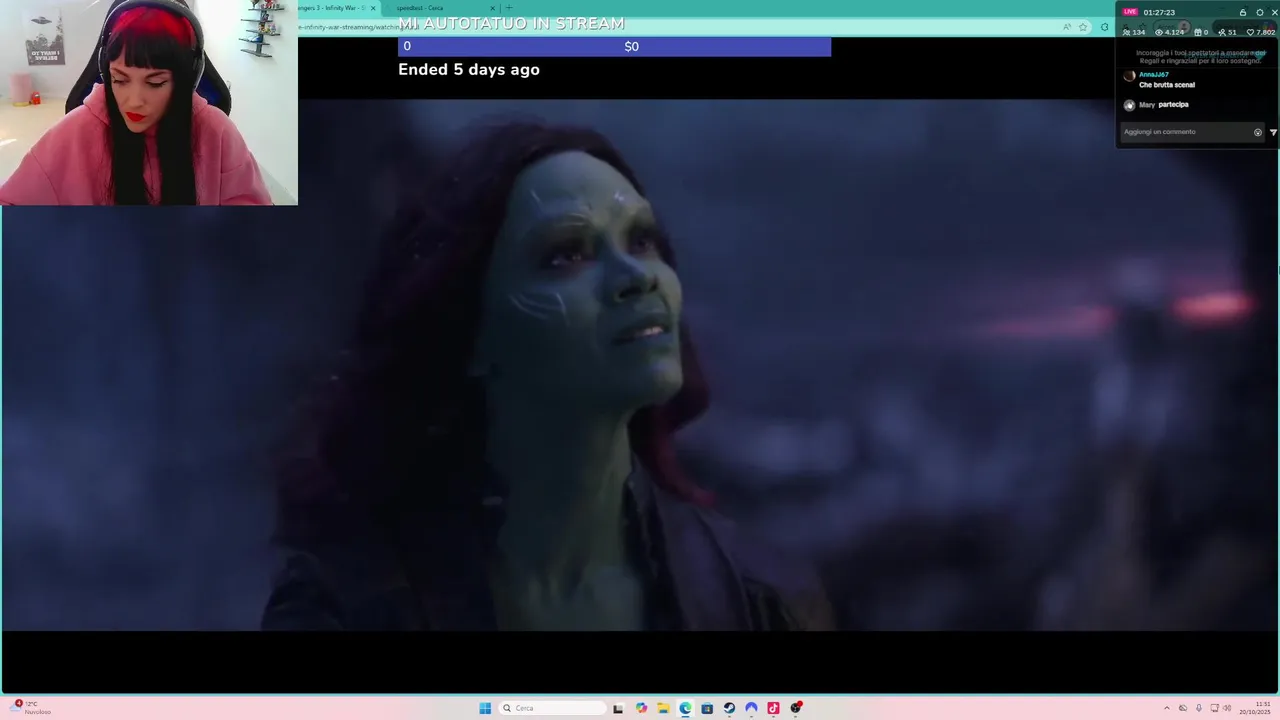Send the comment with the paper plane icon
Image resolution: width=1280 pixels, height=720 pixels.
(x=1273, y=132)
